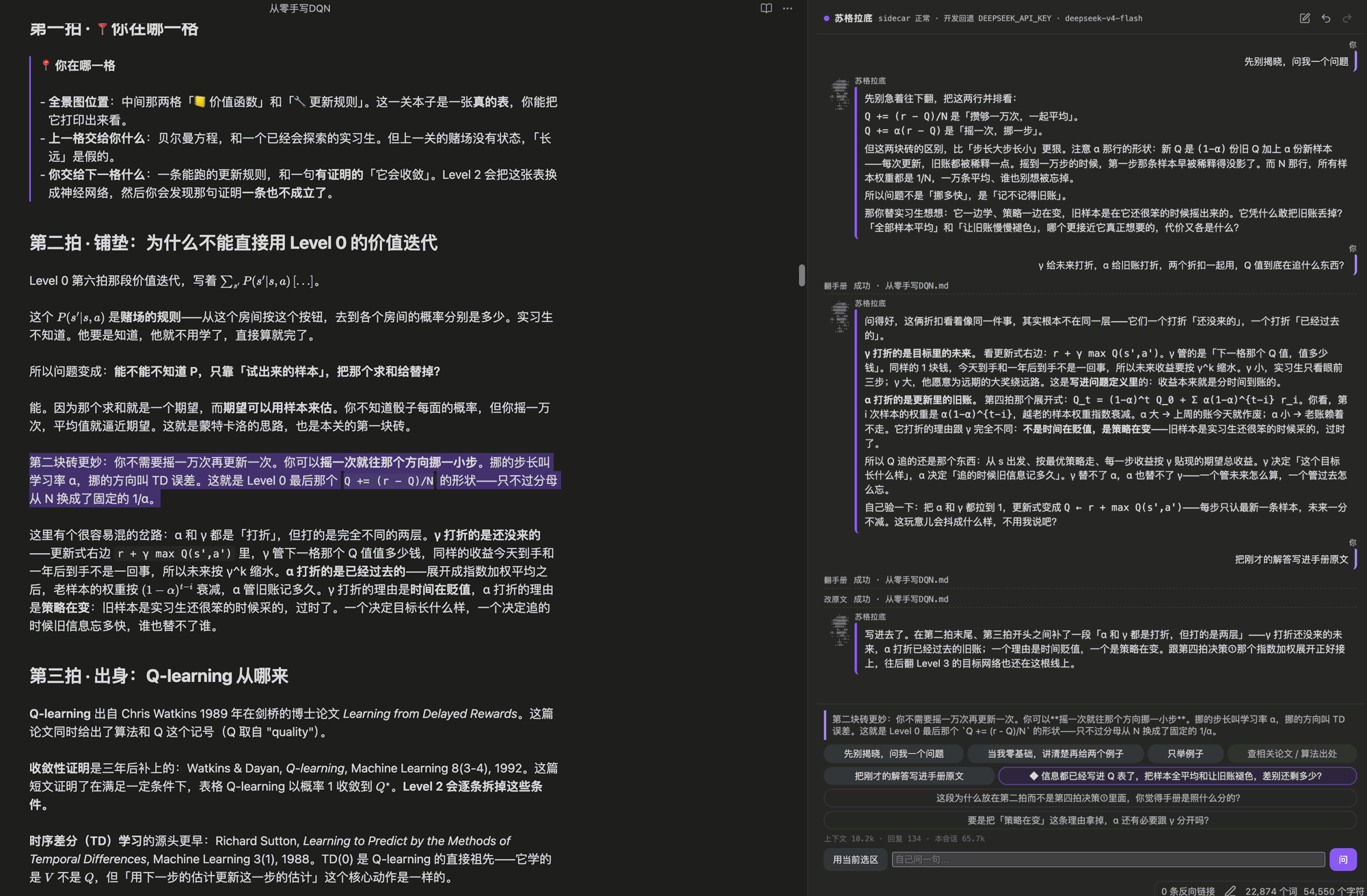The image size is (1367, 896).
Task: Click the pencil edit icon in status bar
Action: (1230, 891)
